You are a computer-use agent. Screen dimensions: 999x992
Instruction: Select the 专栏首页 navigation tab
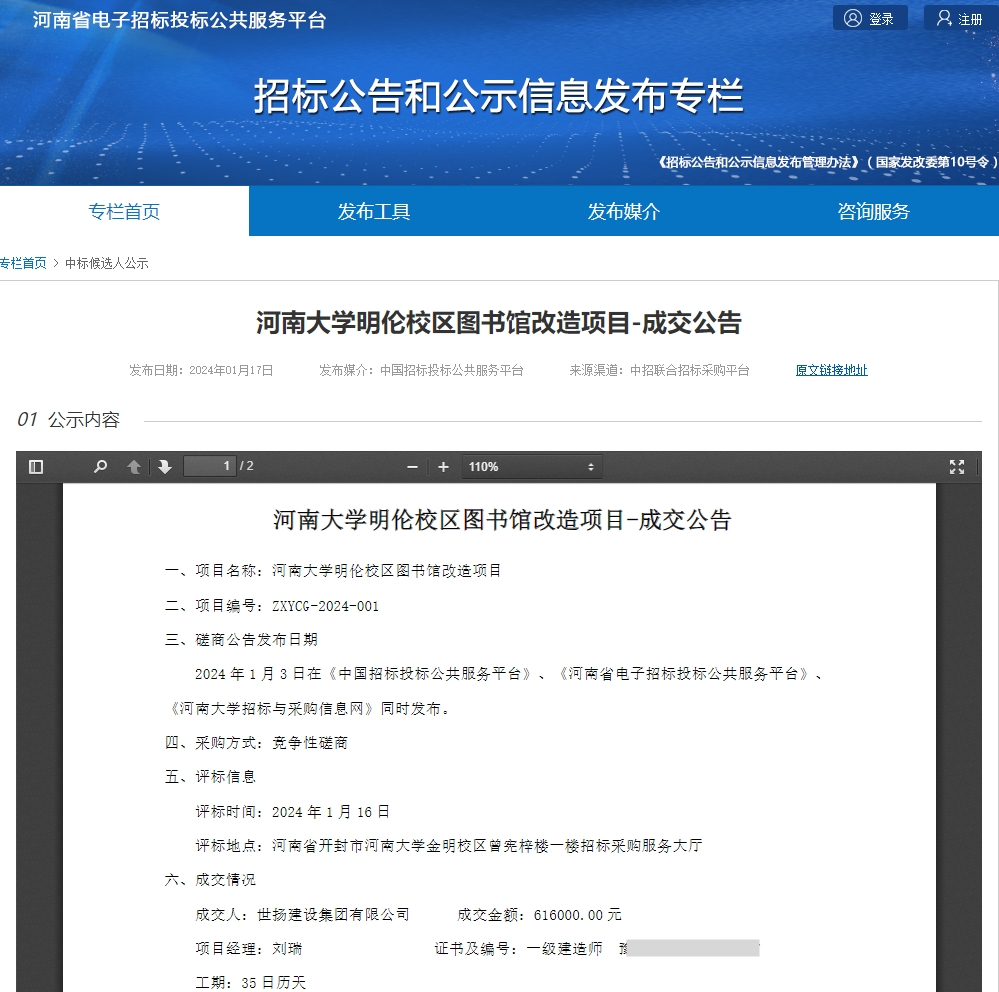point(124,211)
